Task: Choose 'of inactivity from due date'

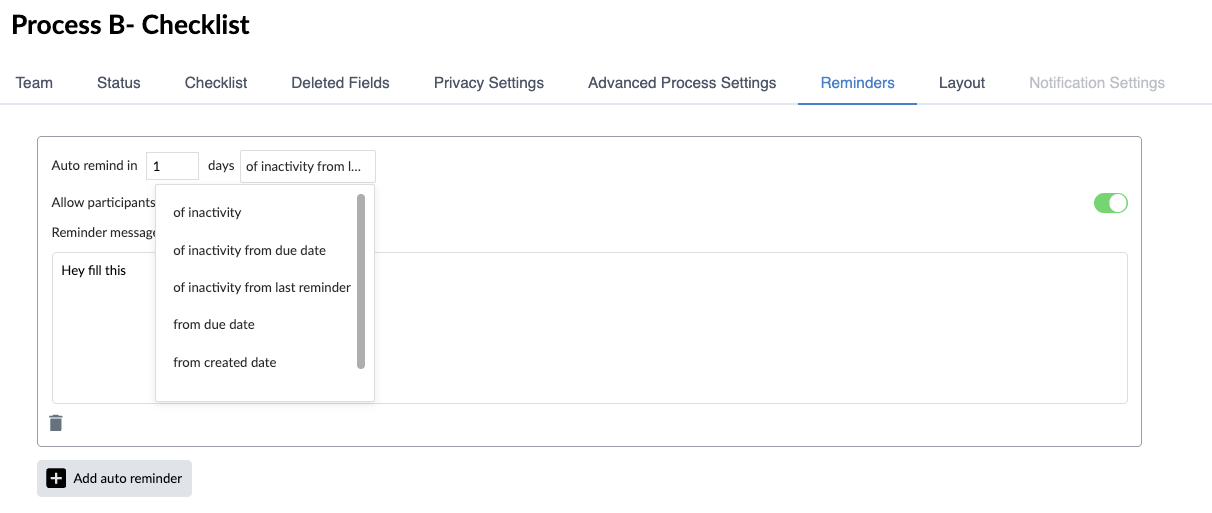Action: pyautogui.click(x=249, y=250)
